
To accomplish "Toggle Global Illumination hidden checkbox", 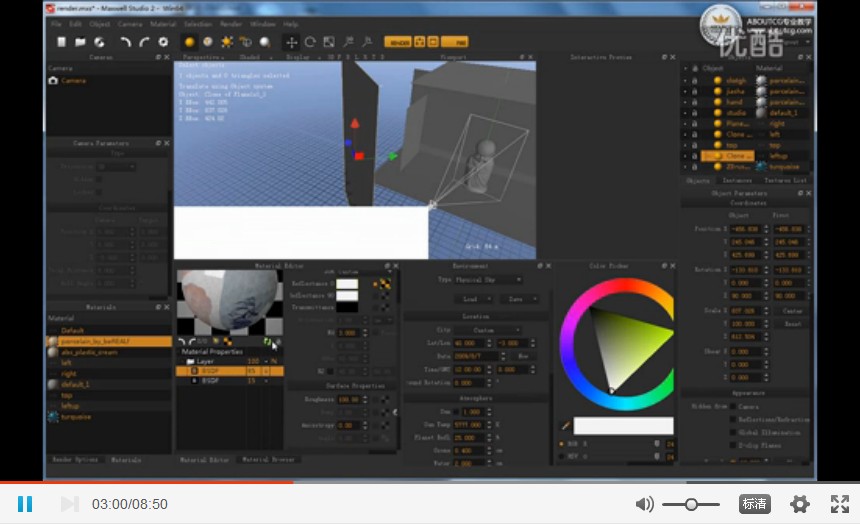I will coord(733,432).
